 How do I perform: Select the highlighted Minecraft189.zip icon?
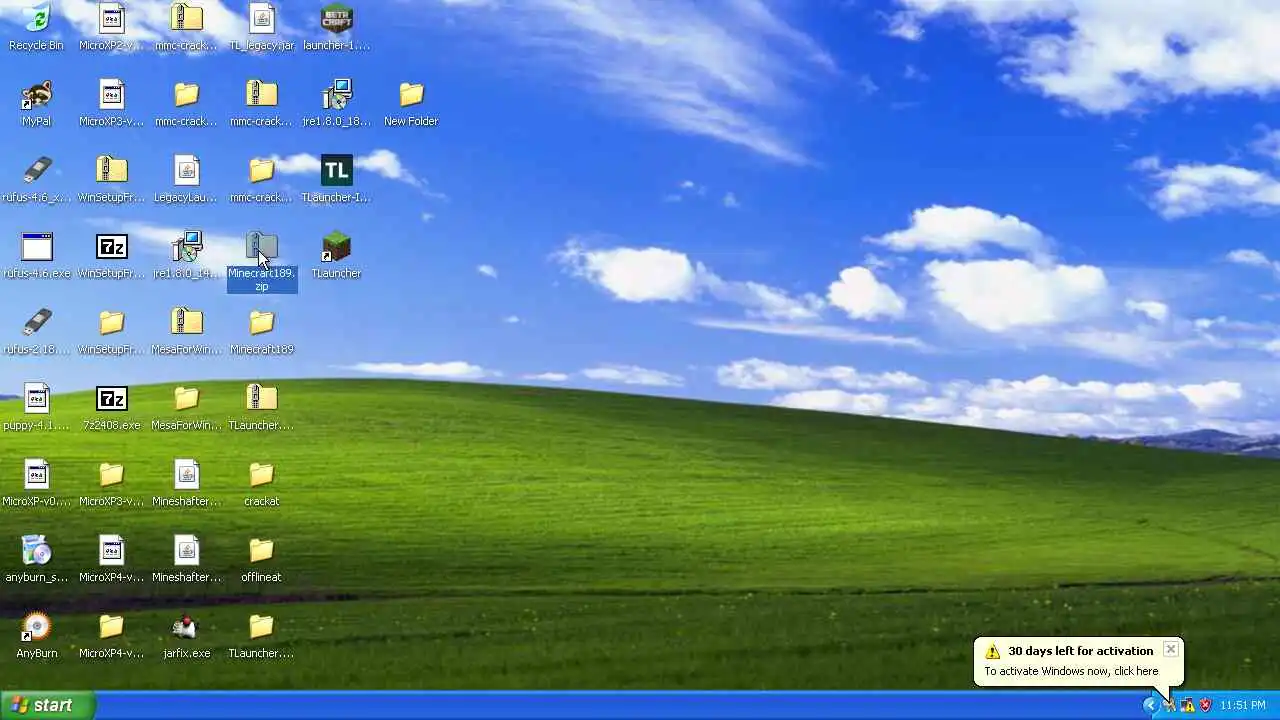(x=261, y=247)
